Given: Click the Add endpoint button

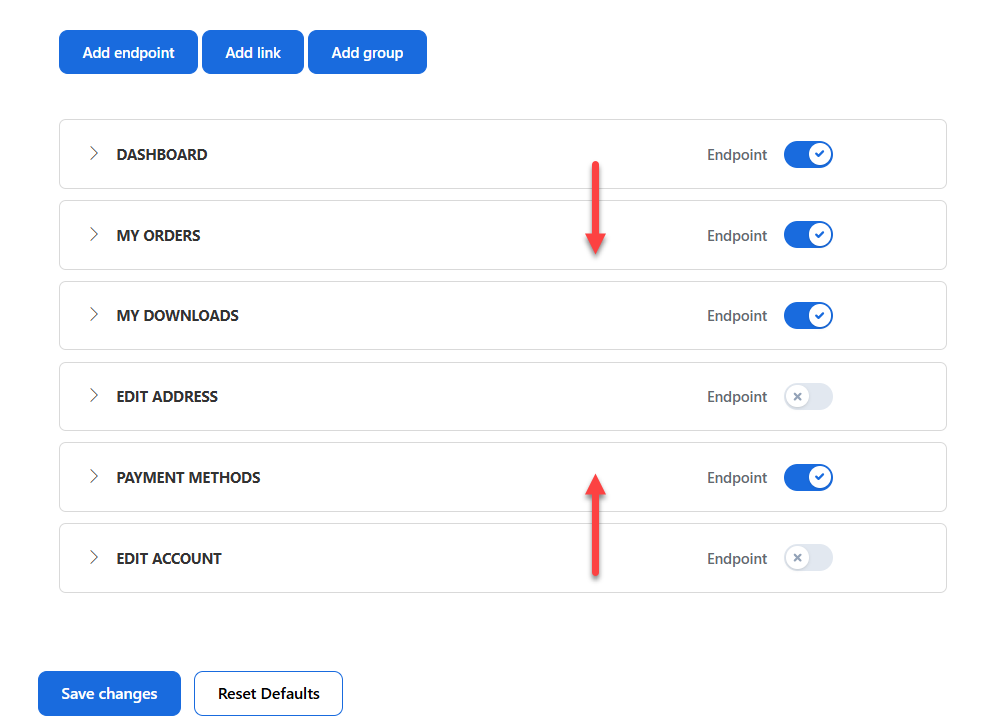Looking at the screenshot, I should [128, 51].
